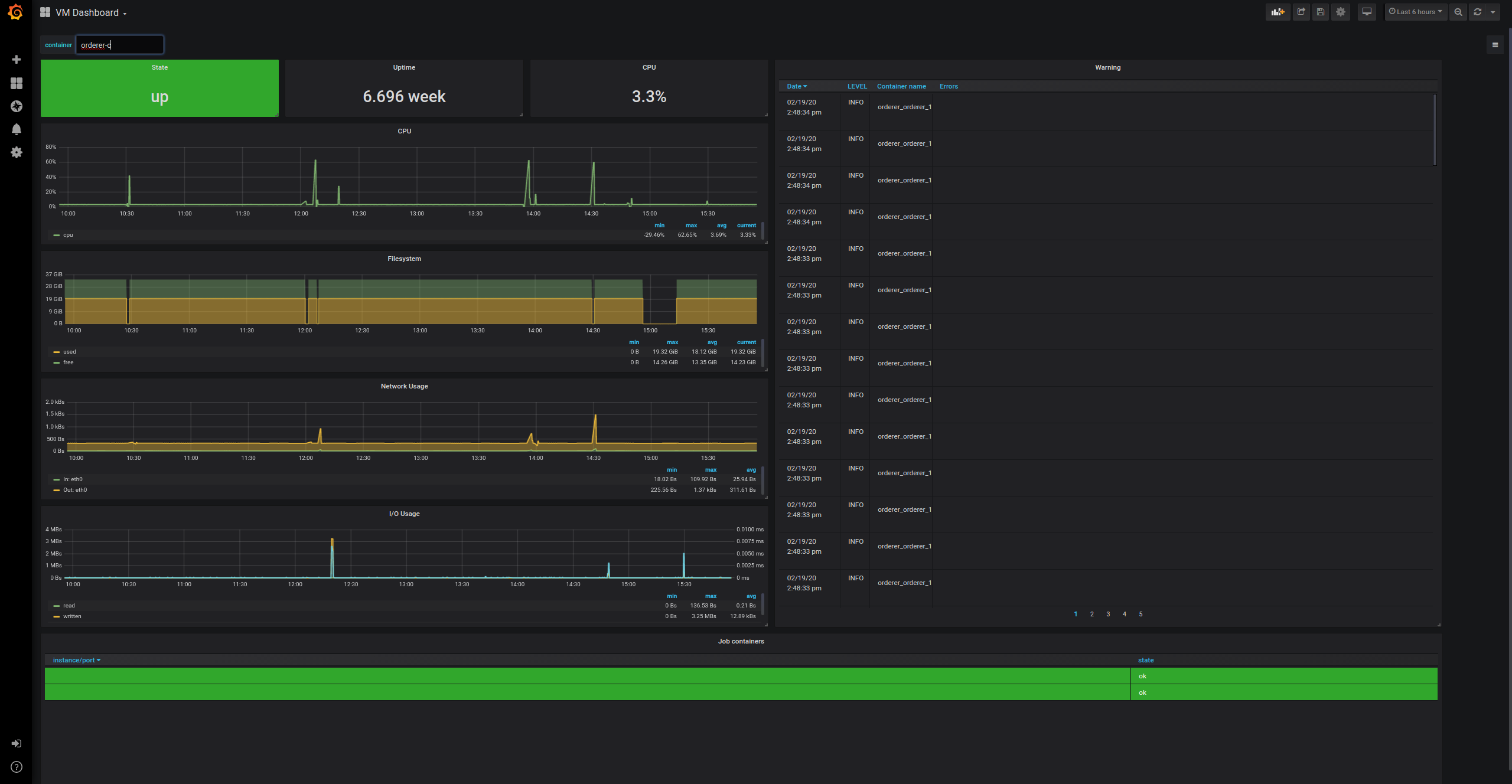Screen dimensions: 1512x784
Task: Share the dashboard via the export icon
Action: click(x=1301, y=12)
